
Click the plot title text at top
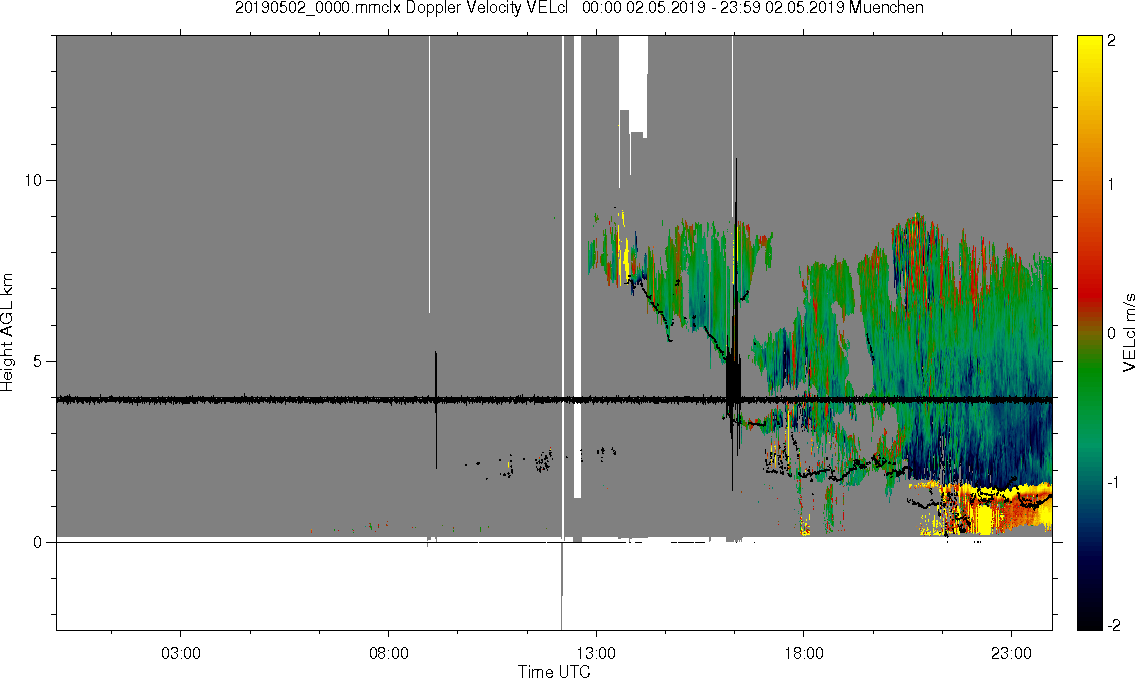(579, 8)
